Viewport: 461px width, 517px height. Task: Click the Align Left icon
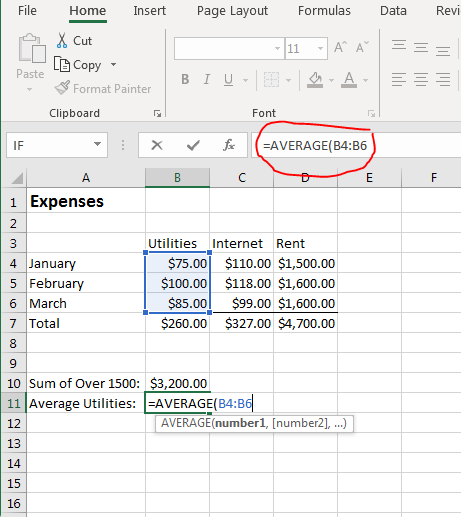coord(399,79)
